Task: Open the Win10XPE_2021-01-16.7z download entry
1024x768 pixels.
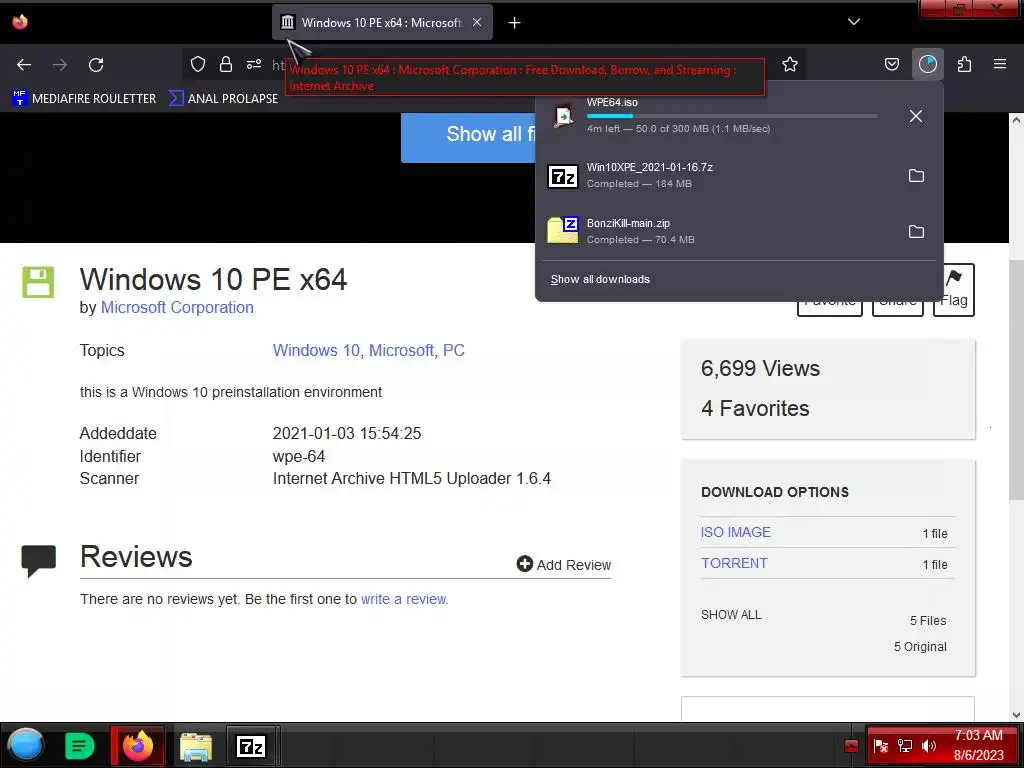Action: 718,176
